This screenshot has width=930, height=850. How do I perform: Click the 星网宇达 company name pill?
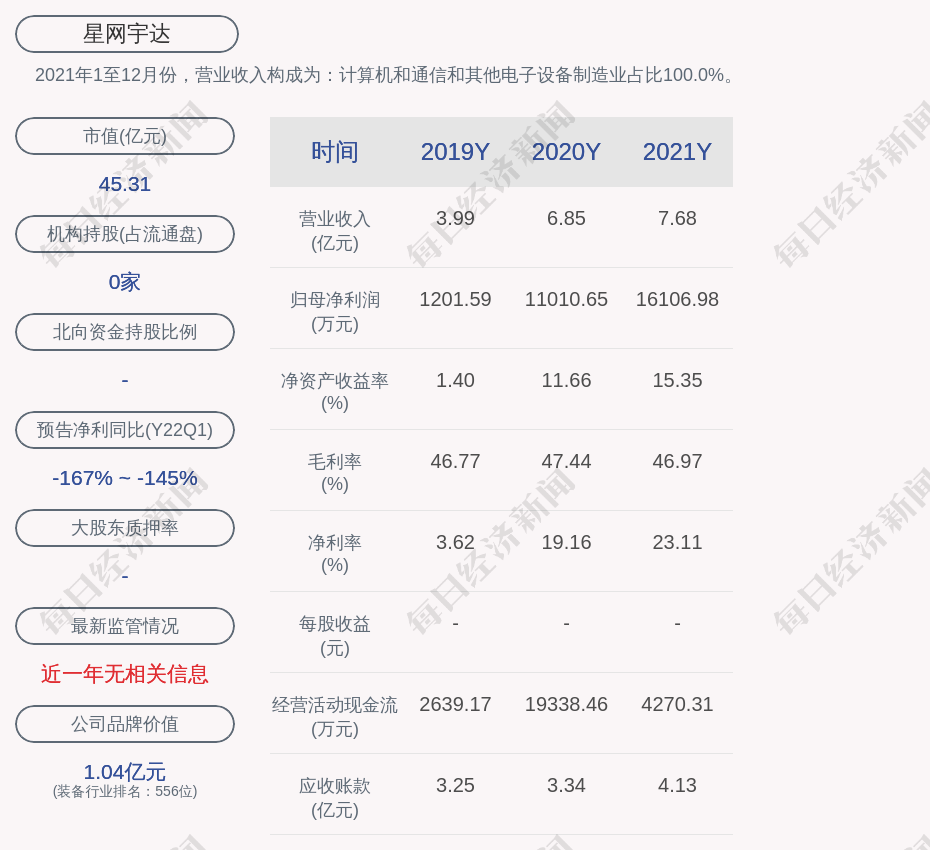[126, 34]
